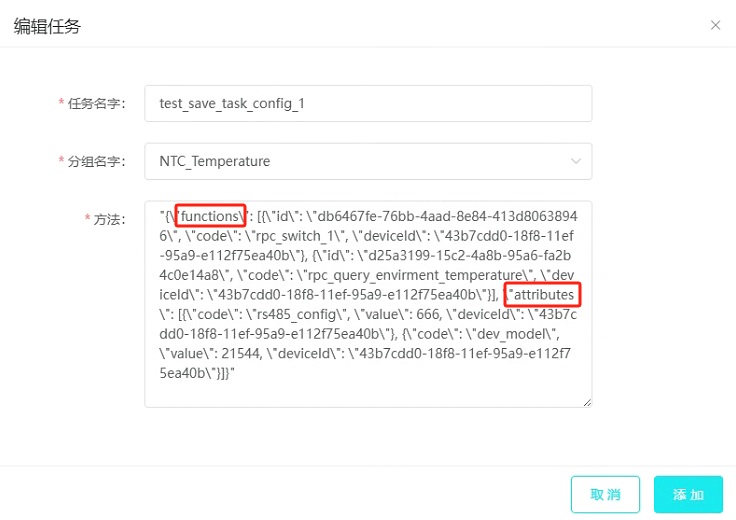
Task: Click the 任务名字 input containing test_save_task_config_1
Action: 368,103
